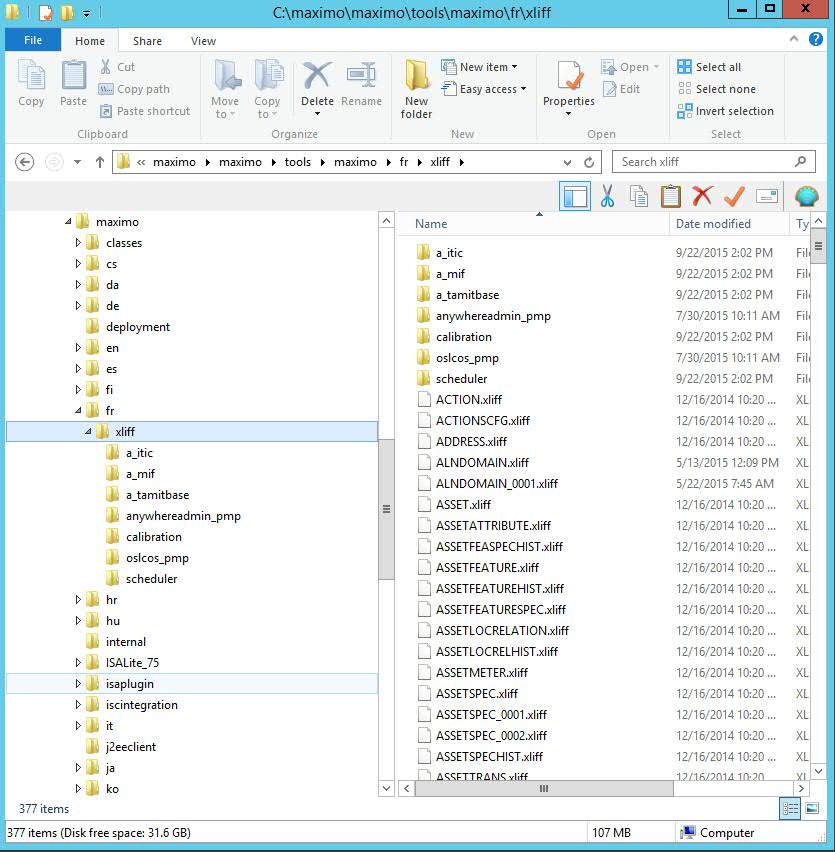Image resolution: width=835 pixels, height=852 pixels.
Task: Collapse the ribbon with the chevron
Action: [794, 39]
